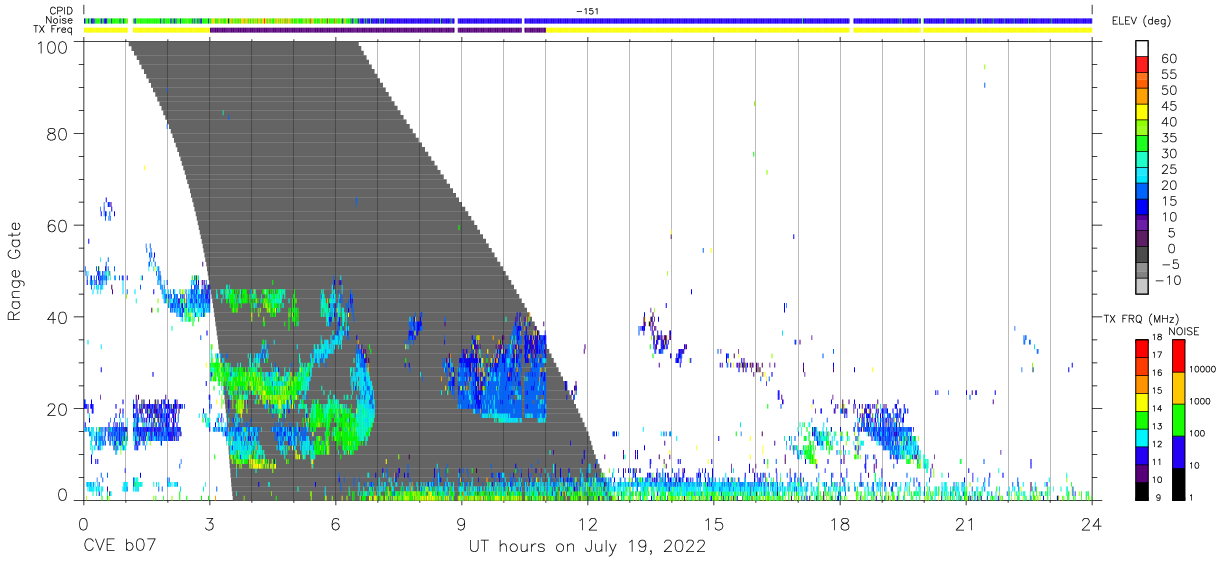Click the 40 tick on Range Gate axis
Screen dimensions: 1228x567
click(57, 317)
